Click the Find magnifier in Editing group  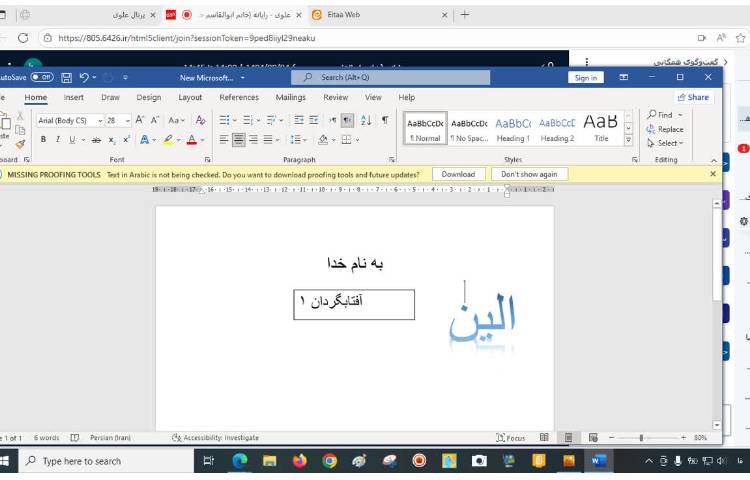click(x=661, y=115)
